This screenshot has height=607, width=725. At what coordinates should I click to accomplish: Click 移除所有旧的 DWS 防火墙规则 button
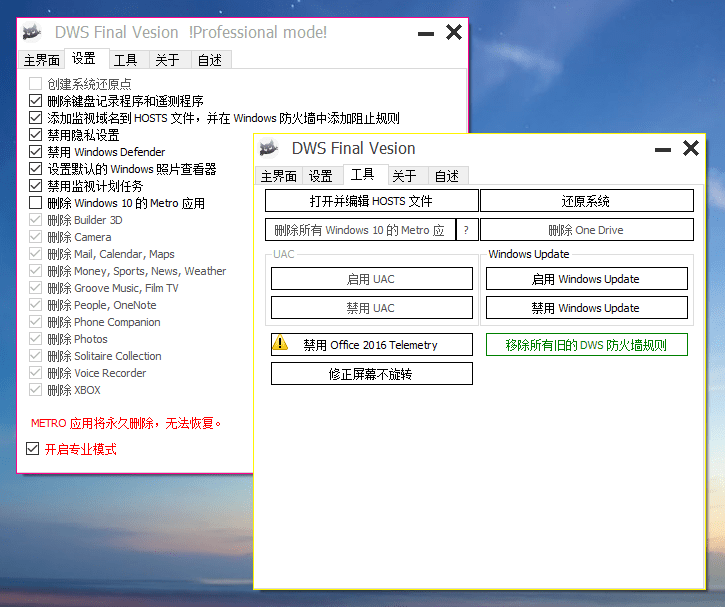pos(586,345)
